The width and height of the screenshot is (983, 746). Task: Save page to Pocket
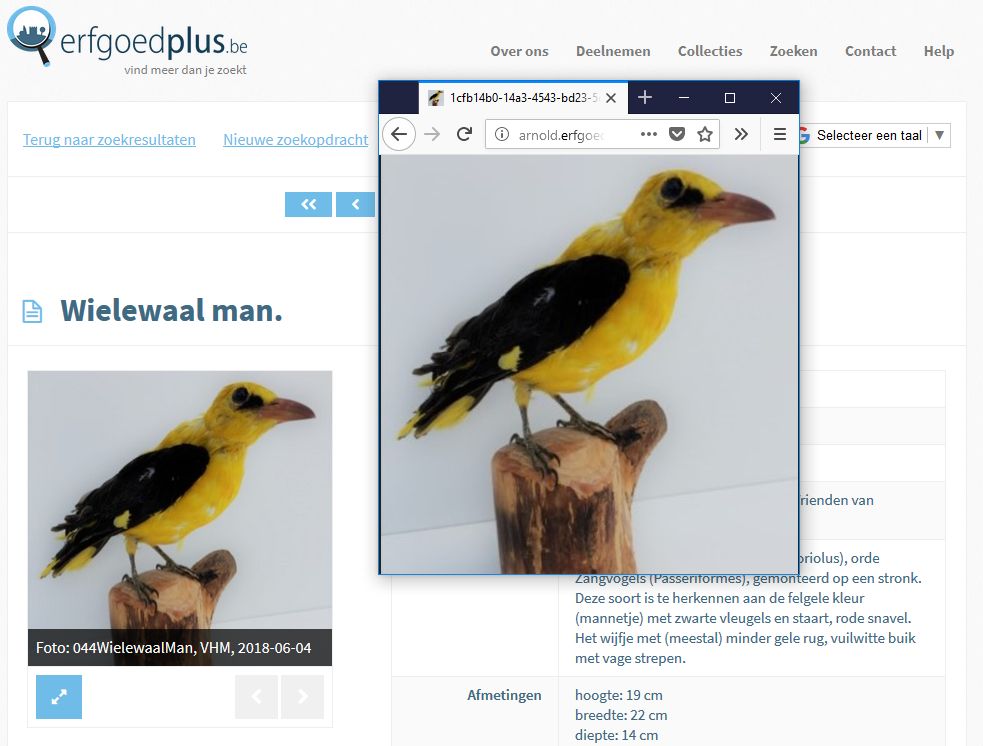click(677, 134)
